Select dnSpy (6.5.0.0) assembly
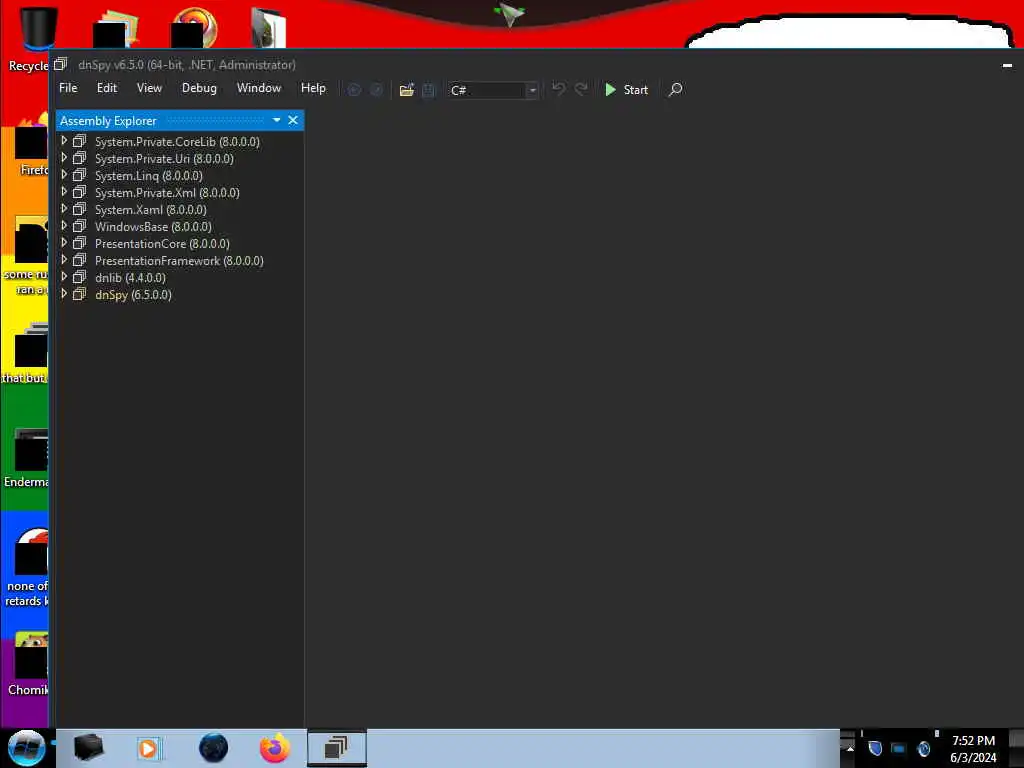 [133, 295]
